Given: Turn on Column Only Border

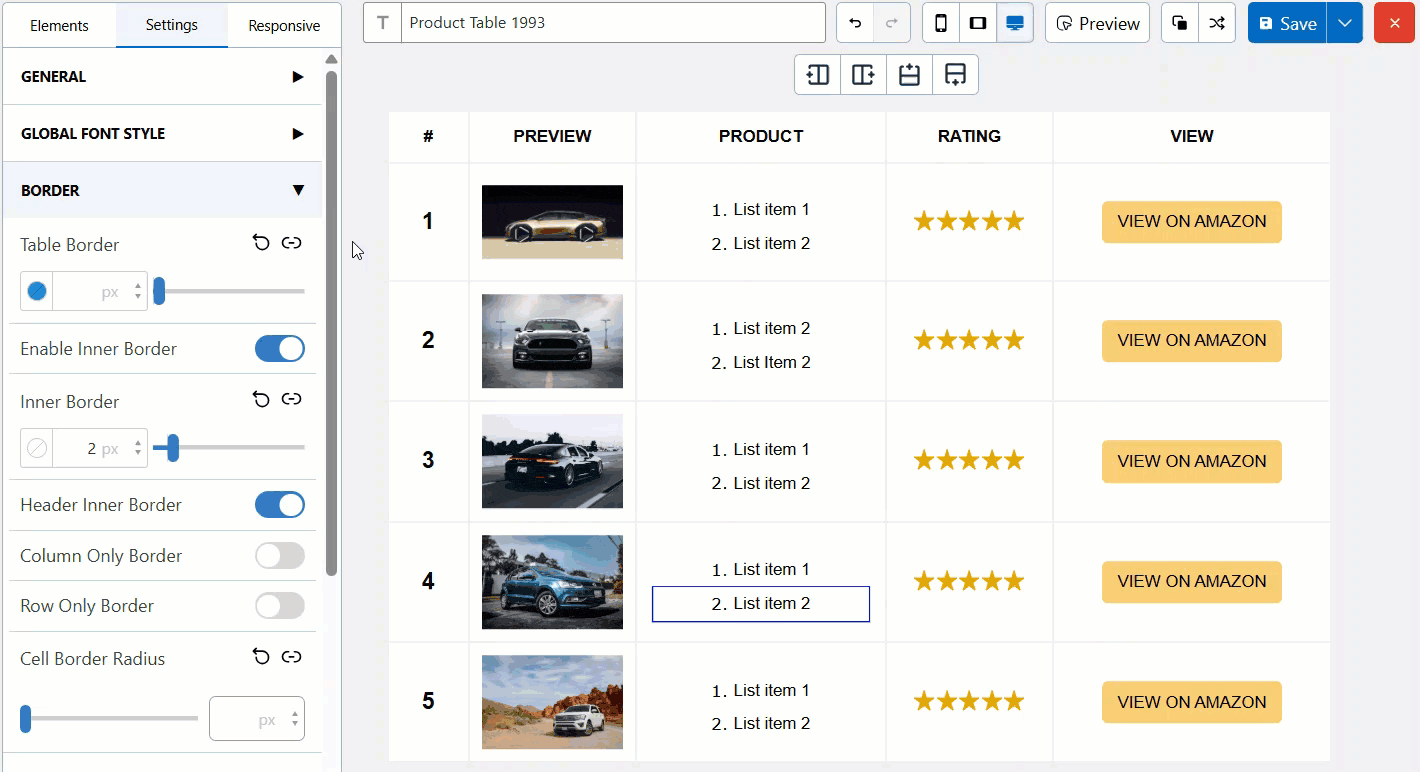Looking at the screenshot, I should coord(279,556).
